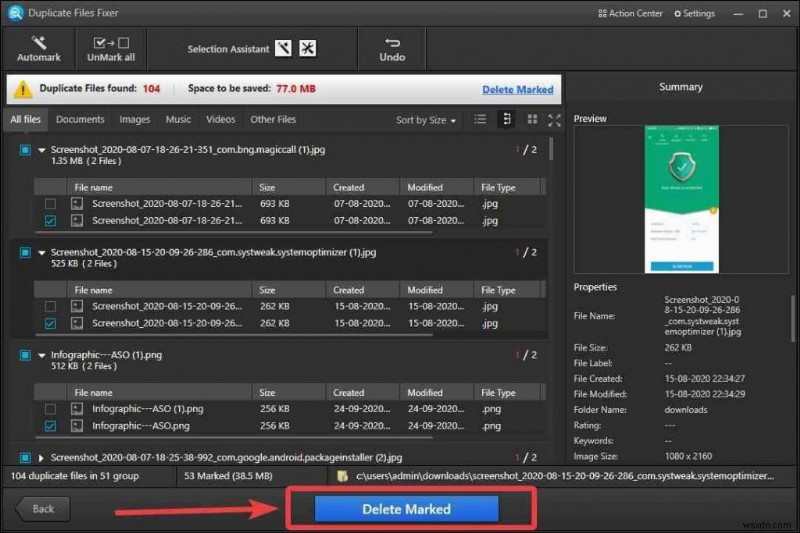Click '104 duplicate files in 51 group' text
This screenshot has width=800, height=533.
pyautogui.click(x=74, y=476)
